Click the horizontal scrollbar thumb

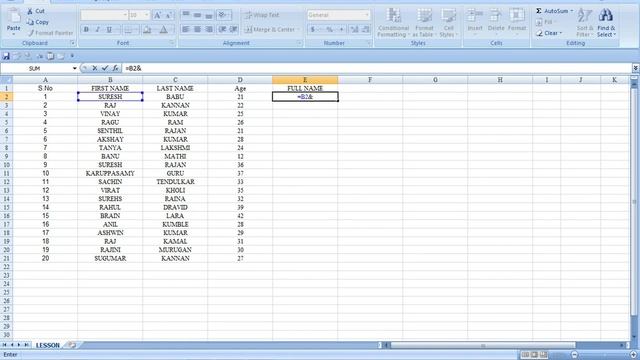pyautogui.click(x=483, y=345)
